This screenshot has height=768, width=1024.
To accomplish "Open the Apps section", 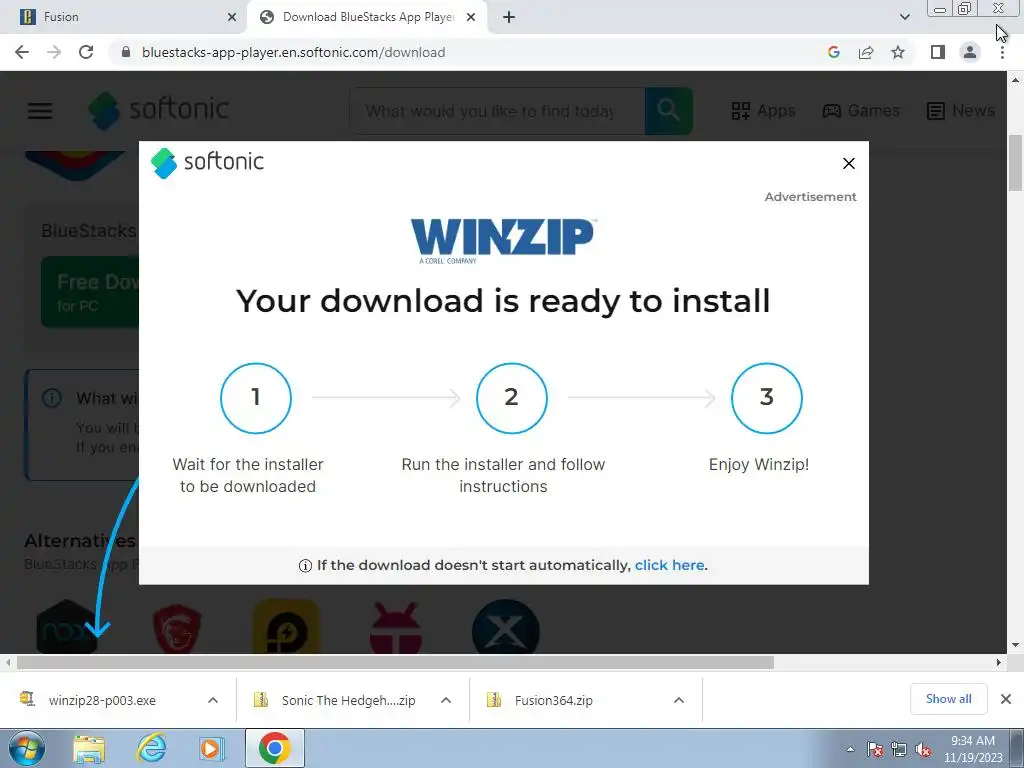I will point(763,110).
